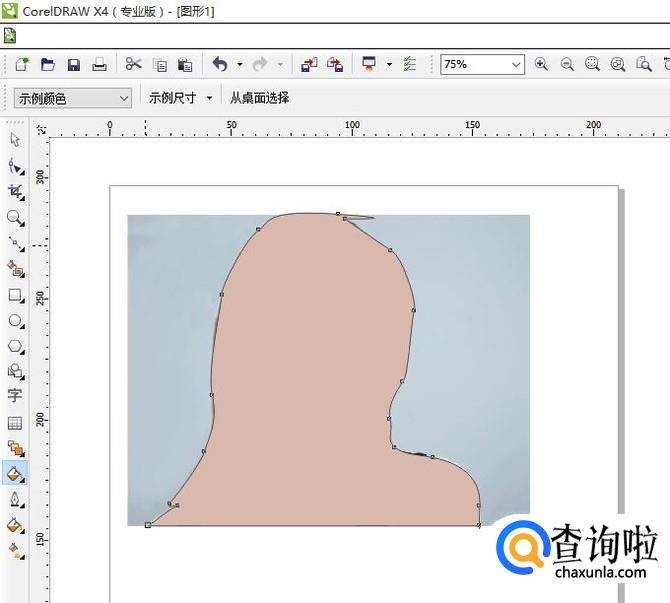The image size is (670, 603).
Task: Click the ruler origin corner box
Action: click(41, 129)
